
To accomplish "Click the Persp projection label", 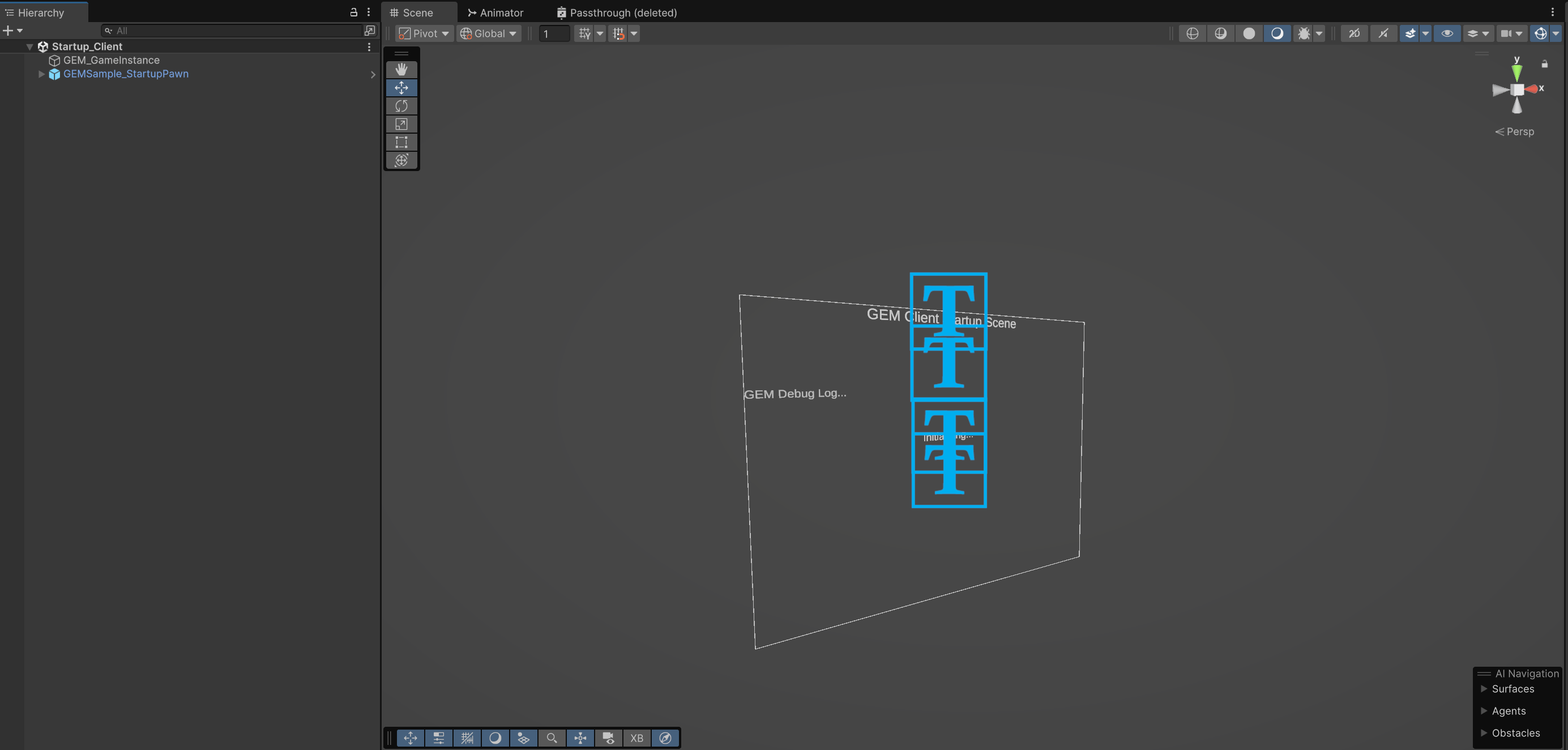I will coord(1519,131).
